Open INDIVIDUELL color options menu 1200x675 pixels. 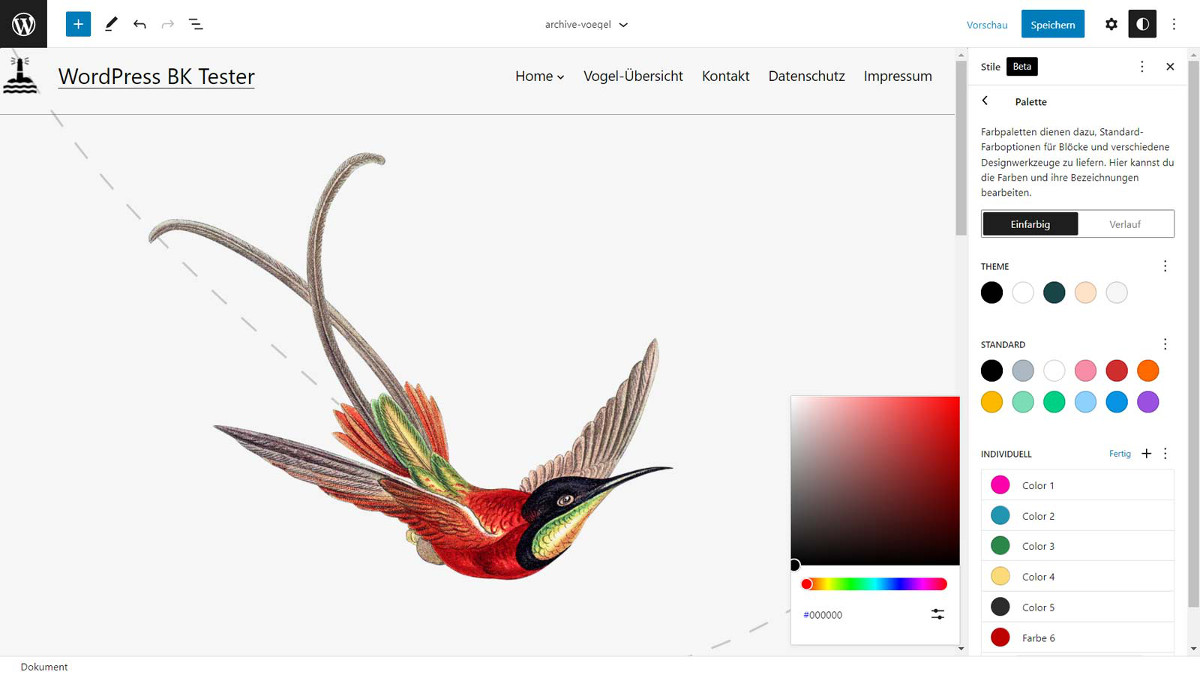[1165, 454]
